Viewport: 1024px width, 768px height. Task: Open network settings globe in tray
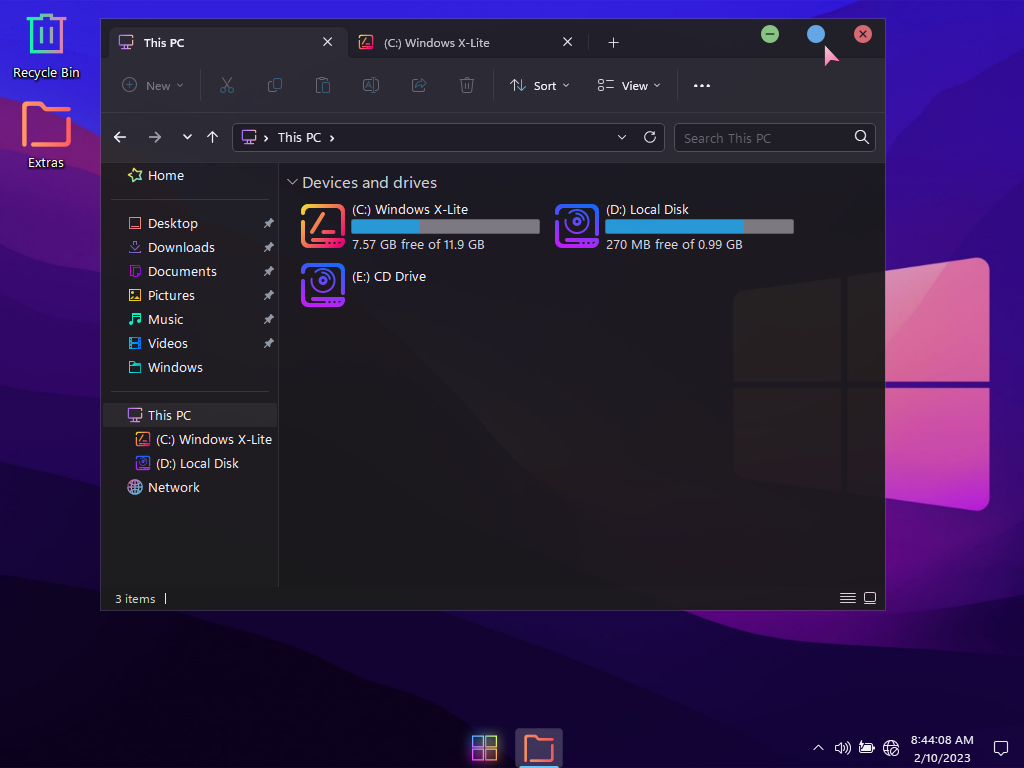(891, 748)
